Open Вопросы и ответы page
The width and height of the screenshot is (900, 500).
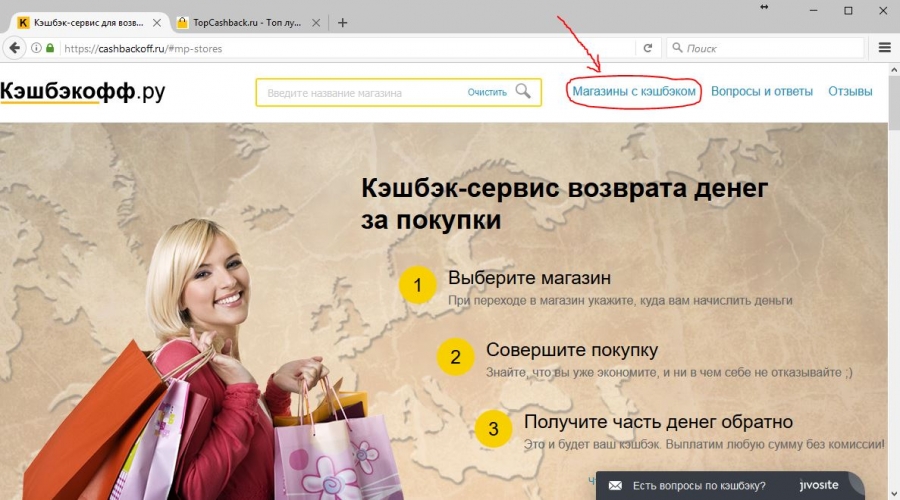tap(762, 91)
